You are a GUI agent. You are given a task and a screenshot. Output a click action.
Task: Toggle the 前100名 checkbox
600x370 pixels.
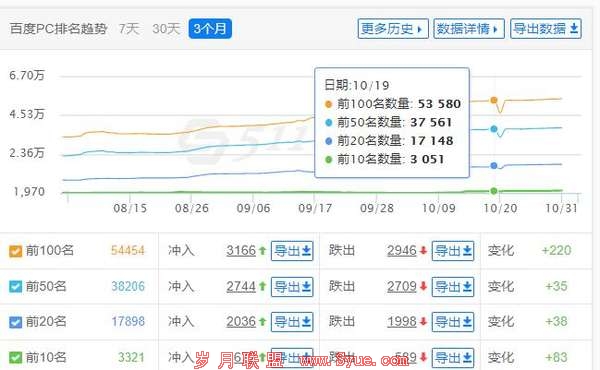[15, 251]
